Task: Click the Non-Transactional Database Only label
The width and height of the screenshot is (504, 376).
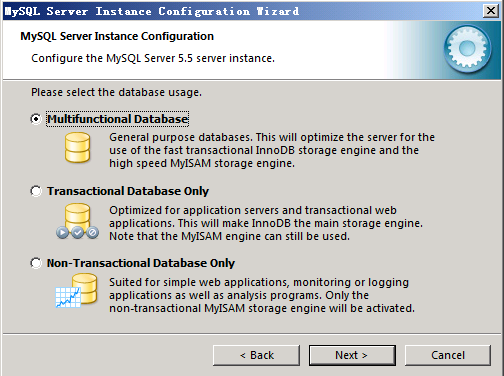Action: coord(141,263)
